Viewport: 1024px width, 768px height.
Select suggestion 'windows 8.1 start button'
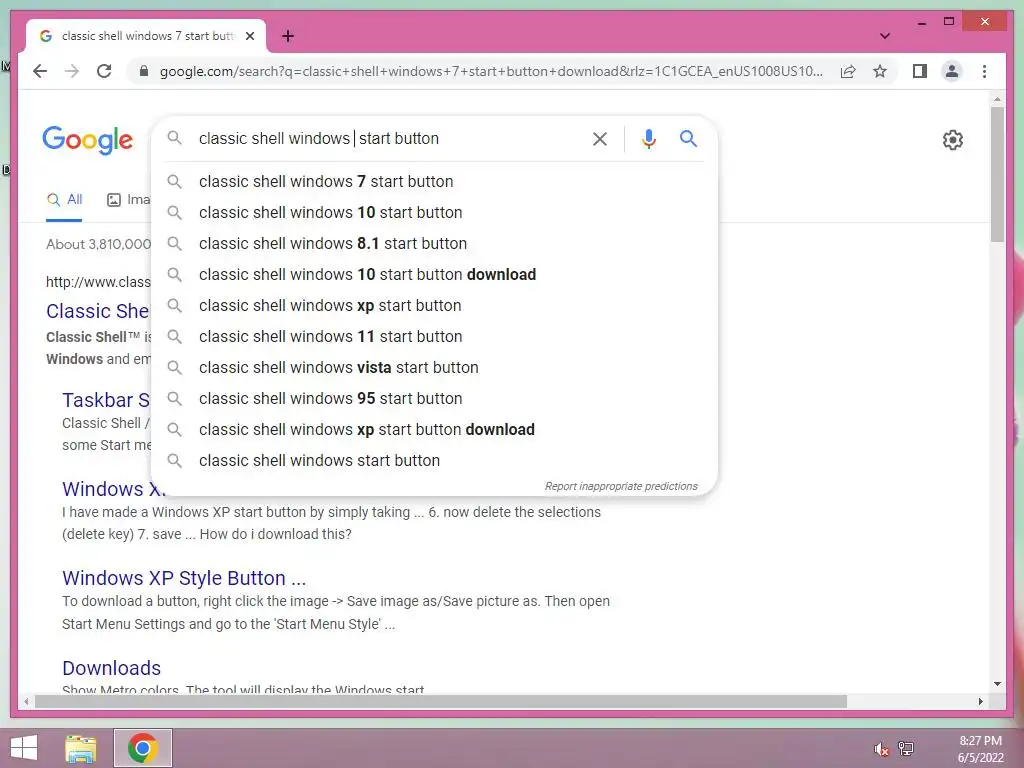point(434,244)
